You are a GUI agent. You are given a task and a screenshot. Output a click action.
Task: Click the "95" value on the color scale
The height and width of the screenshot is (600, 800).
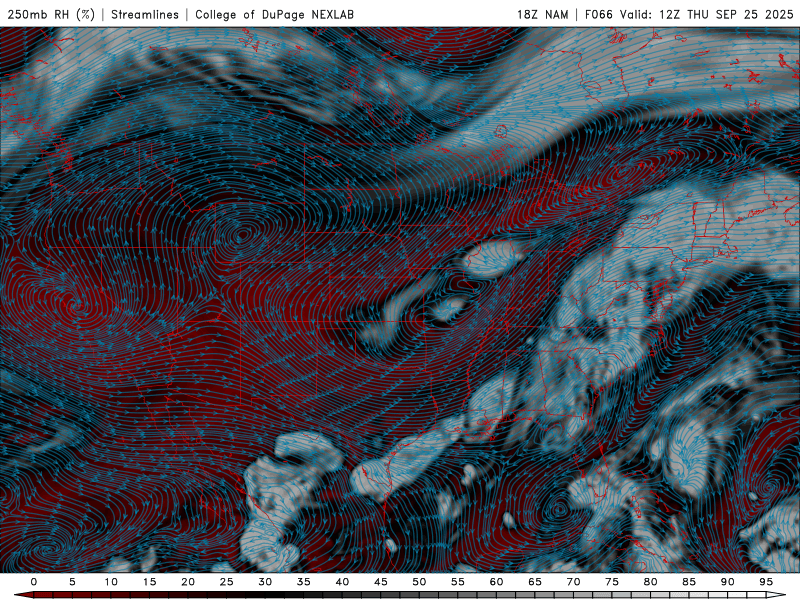pyautogui.click(x=766, y=582)
